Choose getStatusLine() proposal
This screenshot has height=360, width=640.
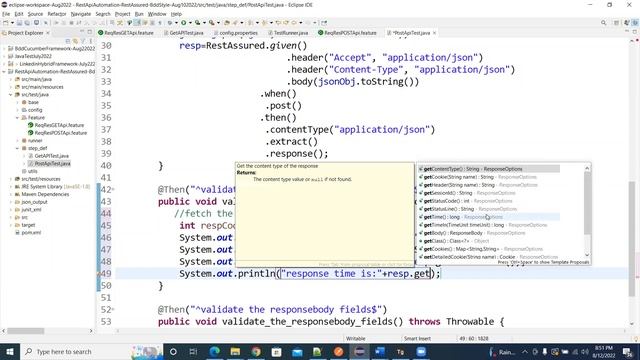489,209
